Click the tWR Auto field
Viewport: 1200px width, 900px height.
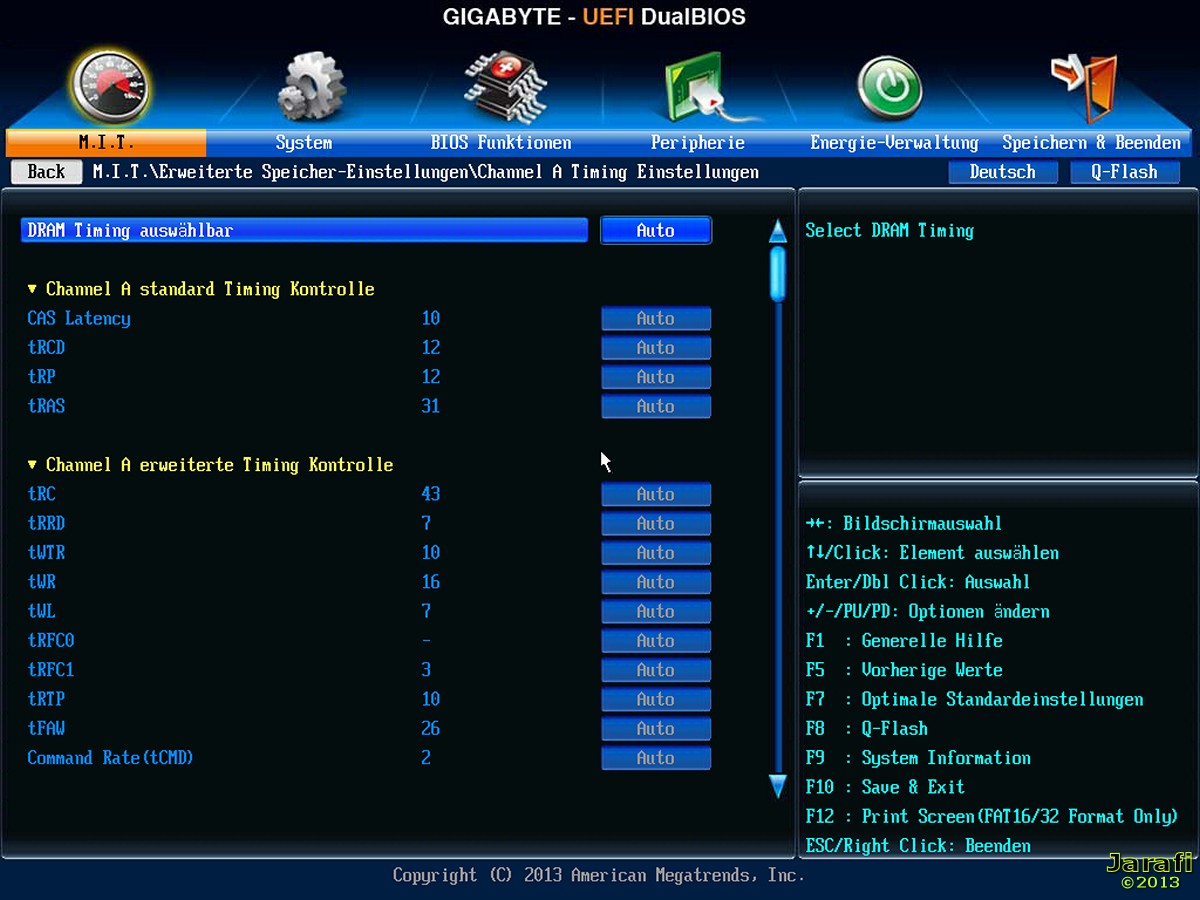coord(656,582)
